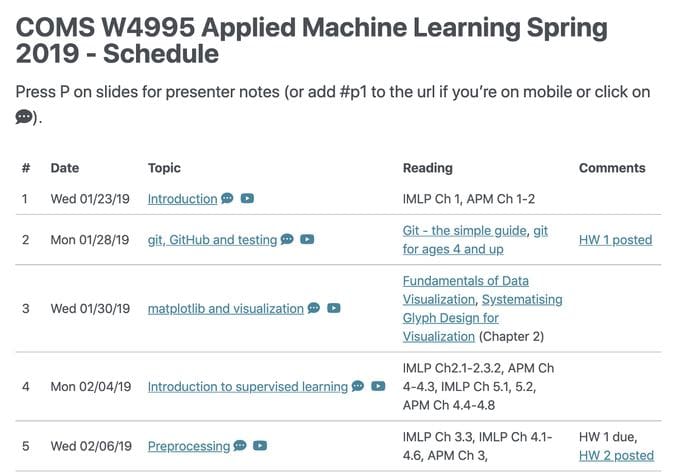
Task: Open presenter notes icon for Introduction lecture
Action: pyautogui.click(x=227, y=198)
